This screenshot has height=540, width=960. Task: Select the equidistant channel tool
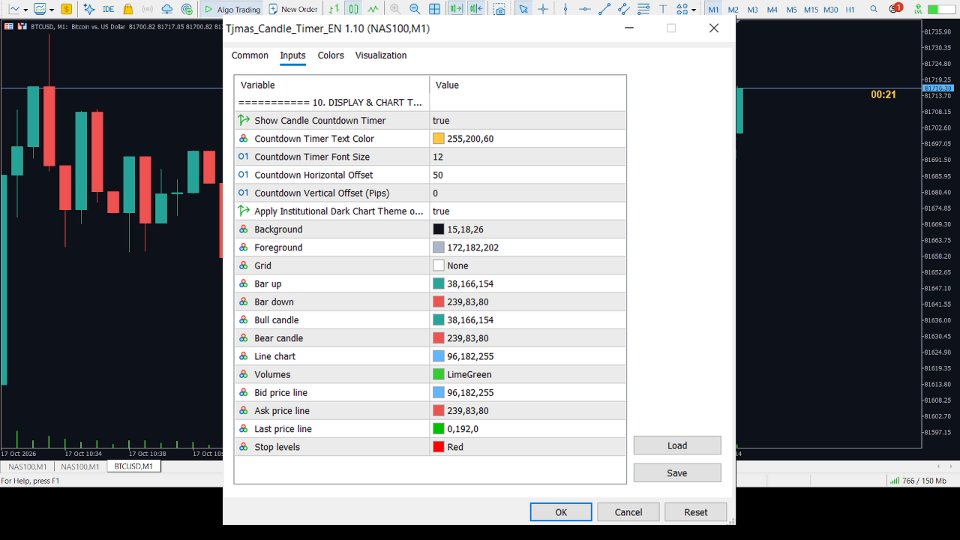(624, 9)
